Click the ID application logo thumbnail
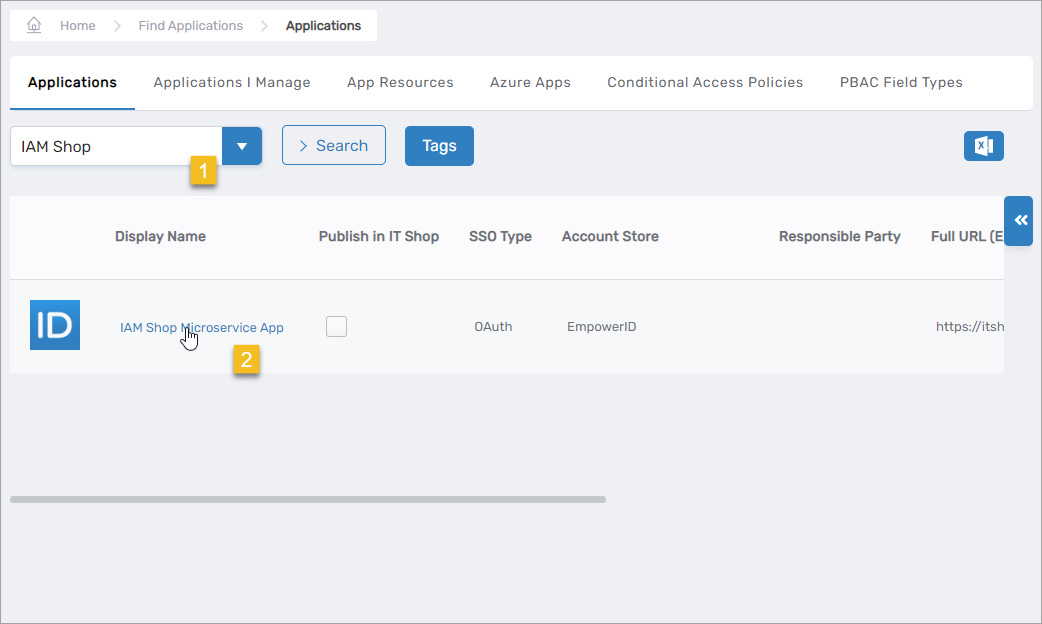 point(55,325)
